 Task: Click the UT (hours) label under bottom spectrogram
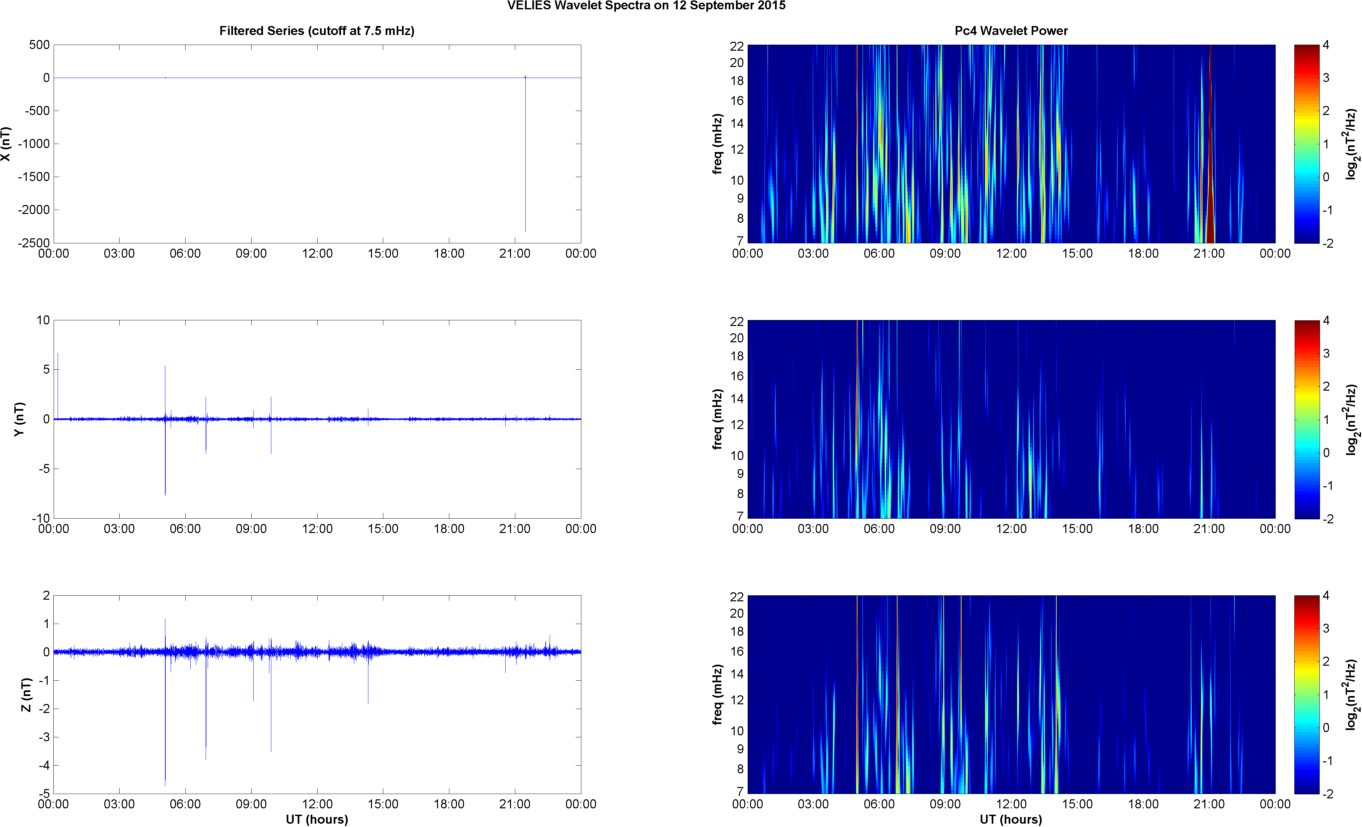(1010, 819)
